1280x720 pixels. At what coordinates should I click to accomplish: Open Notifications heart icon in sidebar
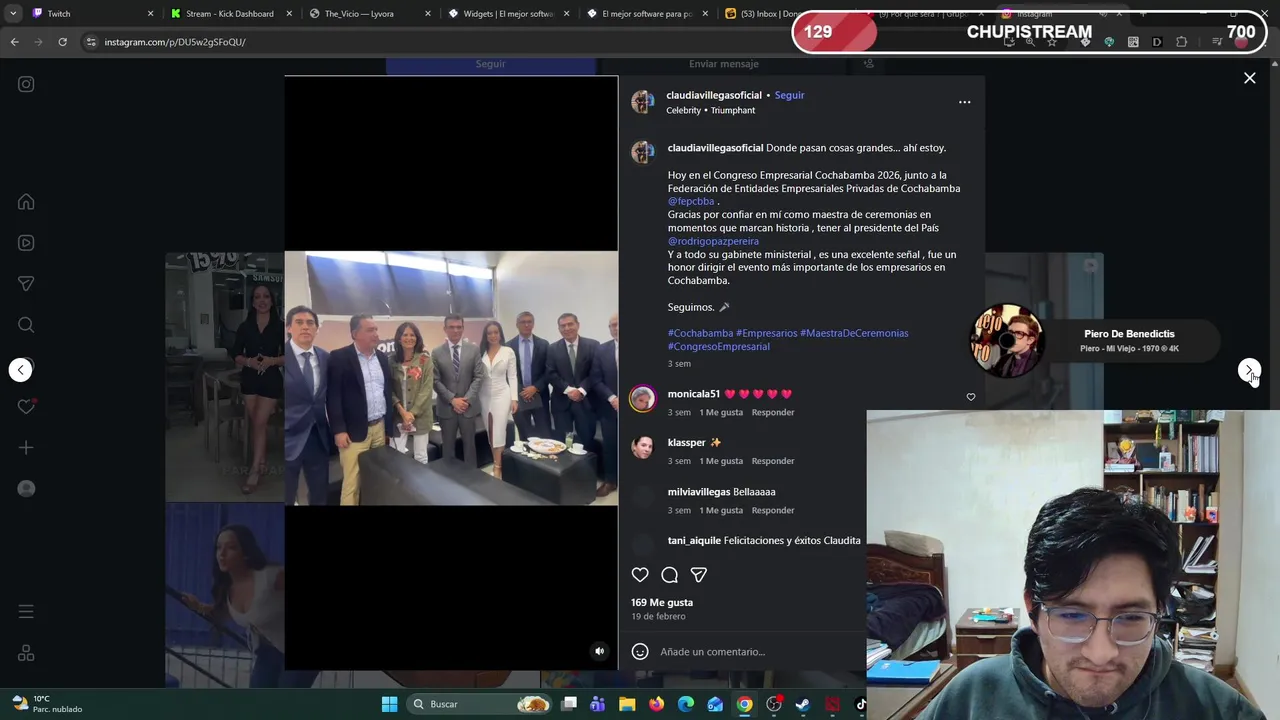(26, 406)
